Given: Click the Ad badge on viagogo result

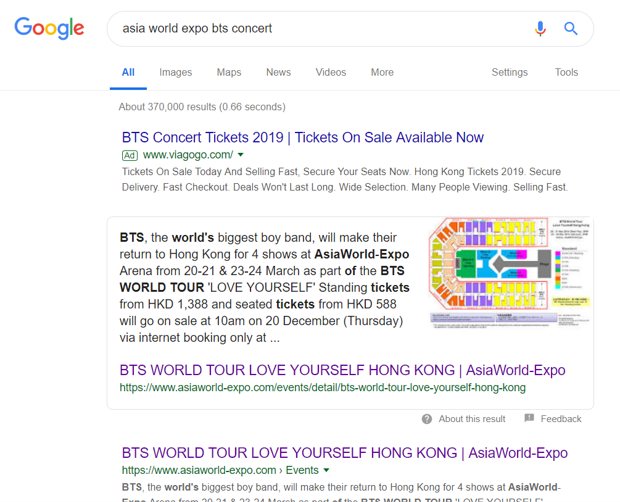Looking at the screenshot, I should click(129, 156).
